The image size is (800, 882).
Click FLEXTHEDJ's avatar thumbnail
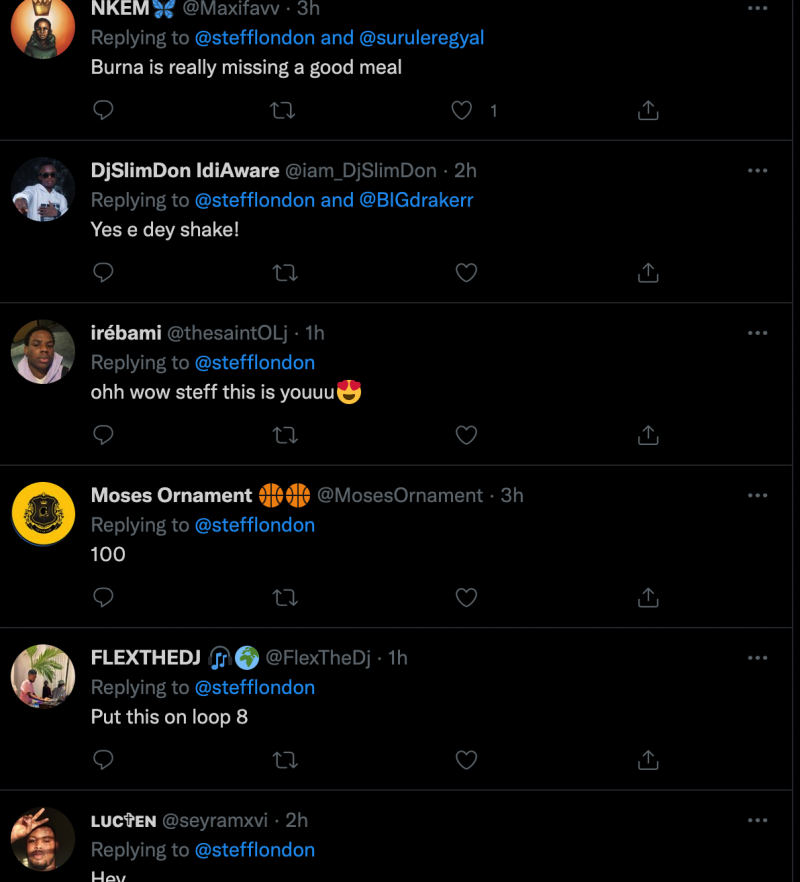coord(43,676)
